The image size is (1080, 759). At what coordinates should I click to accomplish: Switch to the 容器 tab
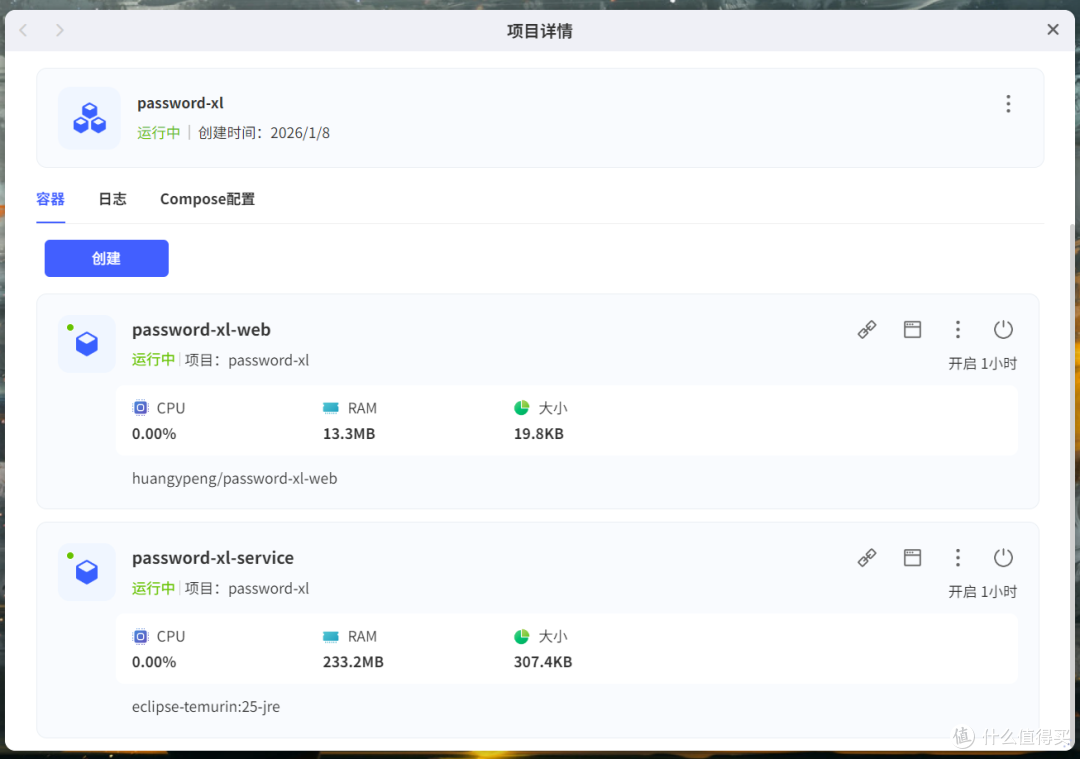click(x=50, y=199)
